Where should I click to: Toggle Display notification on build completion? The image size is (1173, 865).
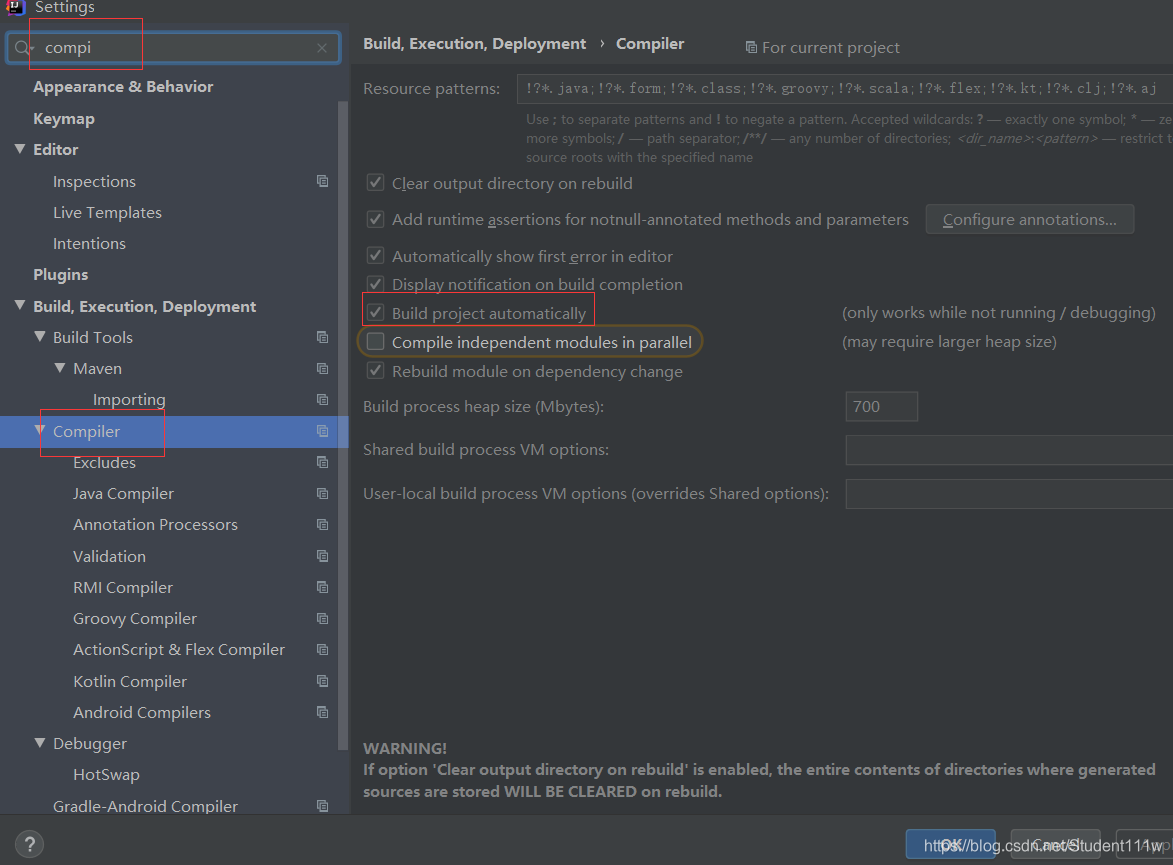(x=376, y=284)
